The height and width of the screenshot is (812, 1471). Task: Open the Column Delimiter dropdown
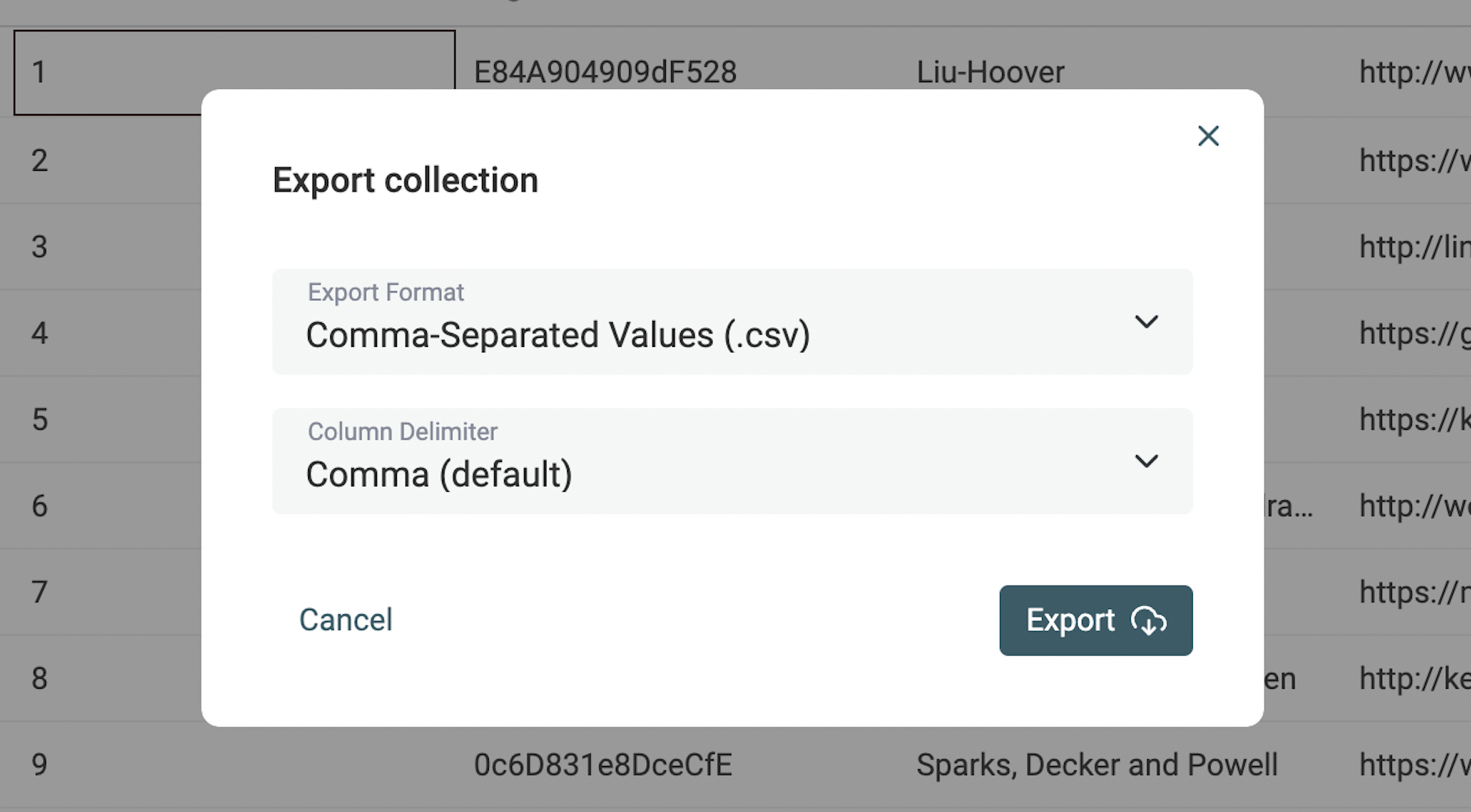click(x=732, y=461)
